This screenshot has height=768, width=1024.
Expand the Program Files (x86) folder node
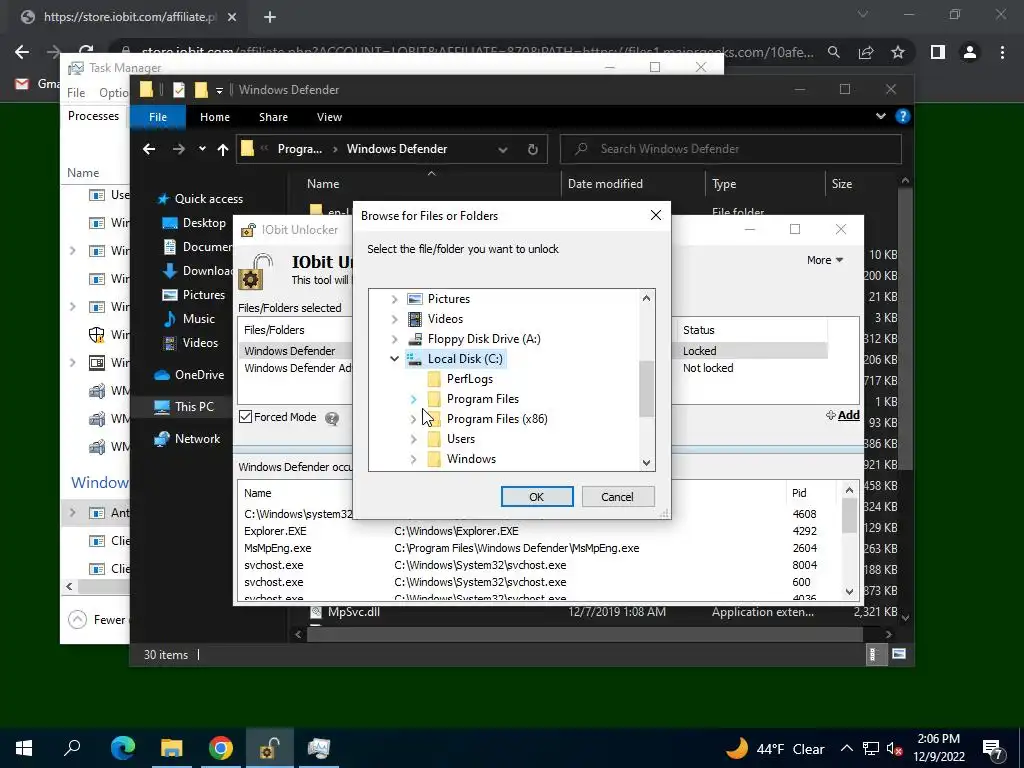413,419
